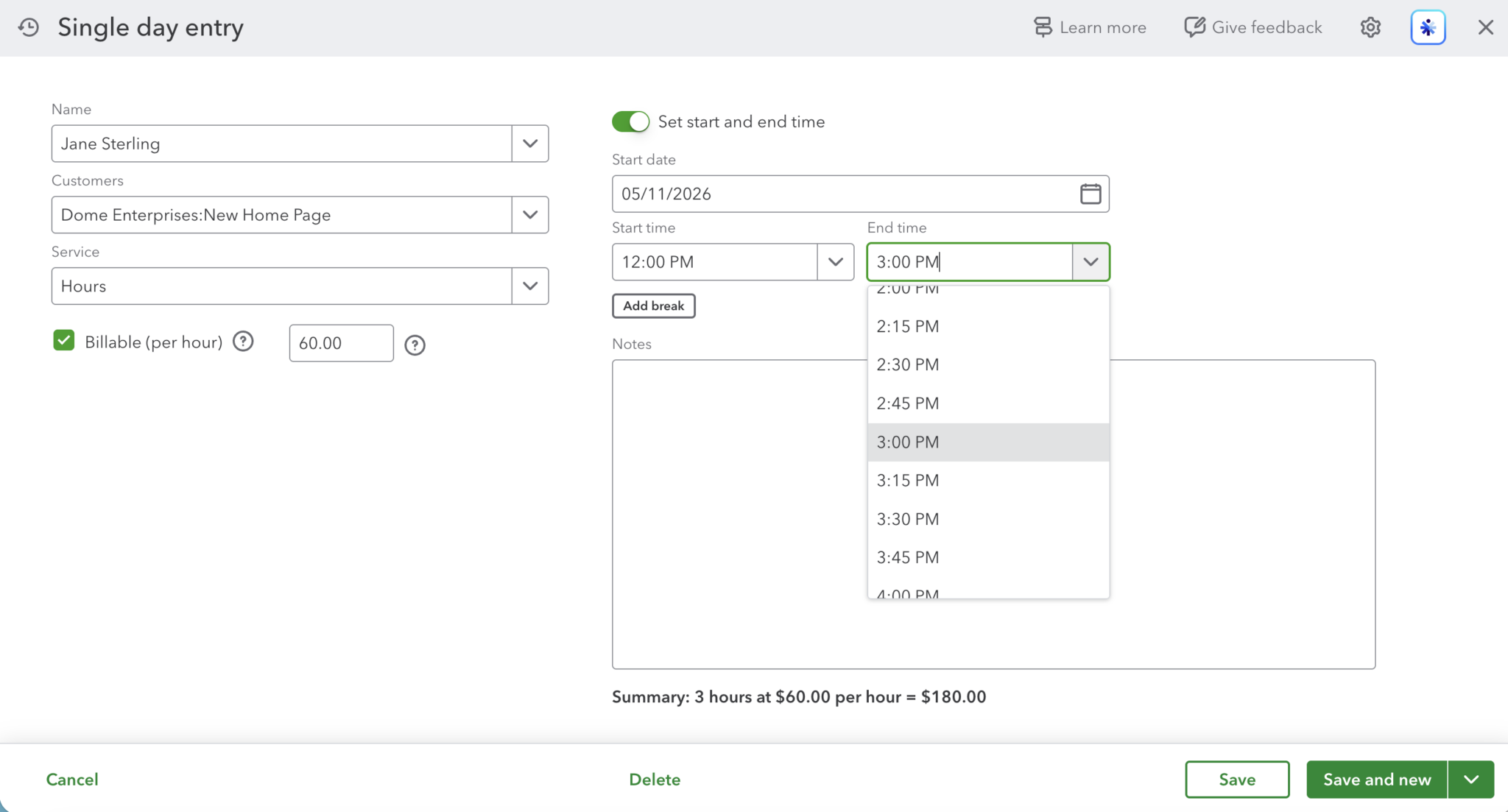This screenshot has height=812, width=1508.
Task: Expand the Save and new options arrow
Action: pyautogui.click(x=1471, y=780)
